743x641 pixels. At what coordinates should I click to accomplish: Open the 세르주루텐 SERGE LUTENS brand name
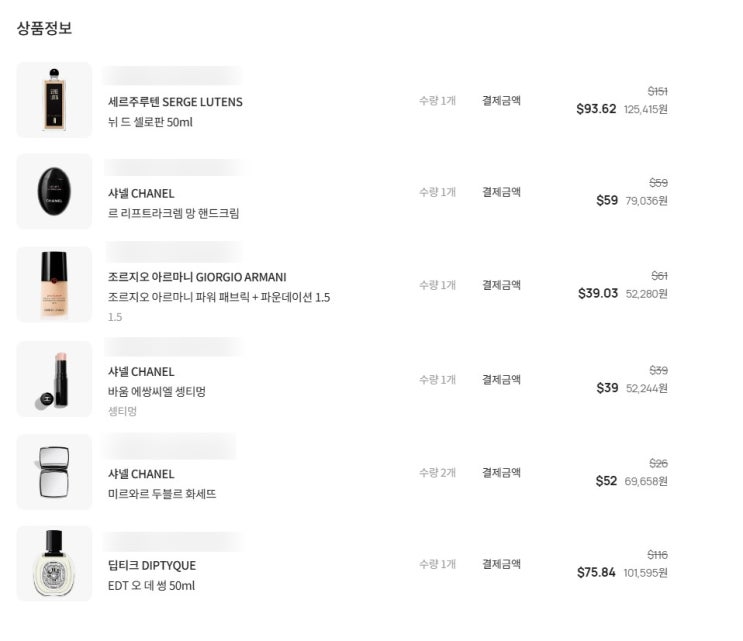pyautogui.click(x=175, y=102)
